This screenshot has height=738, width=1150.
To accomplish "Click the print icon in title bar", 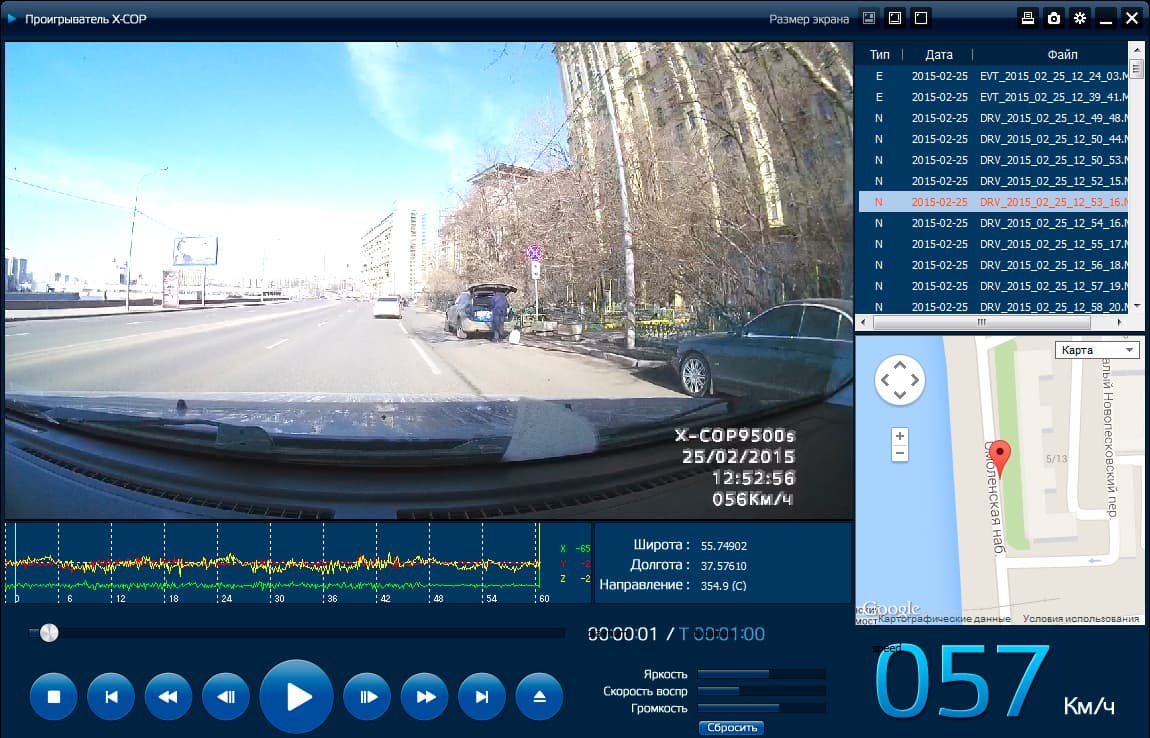I will click(1028, 18).
